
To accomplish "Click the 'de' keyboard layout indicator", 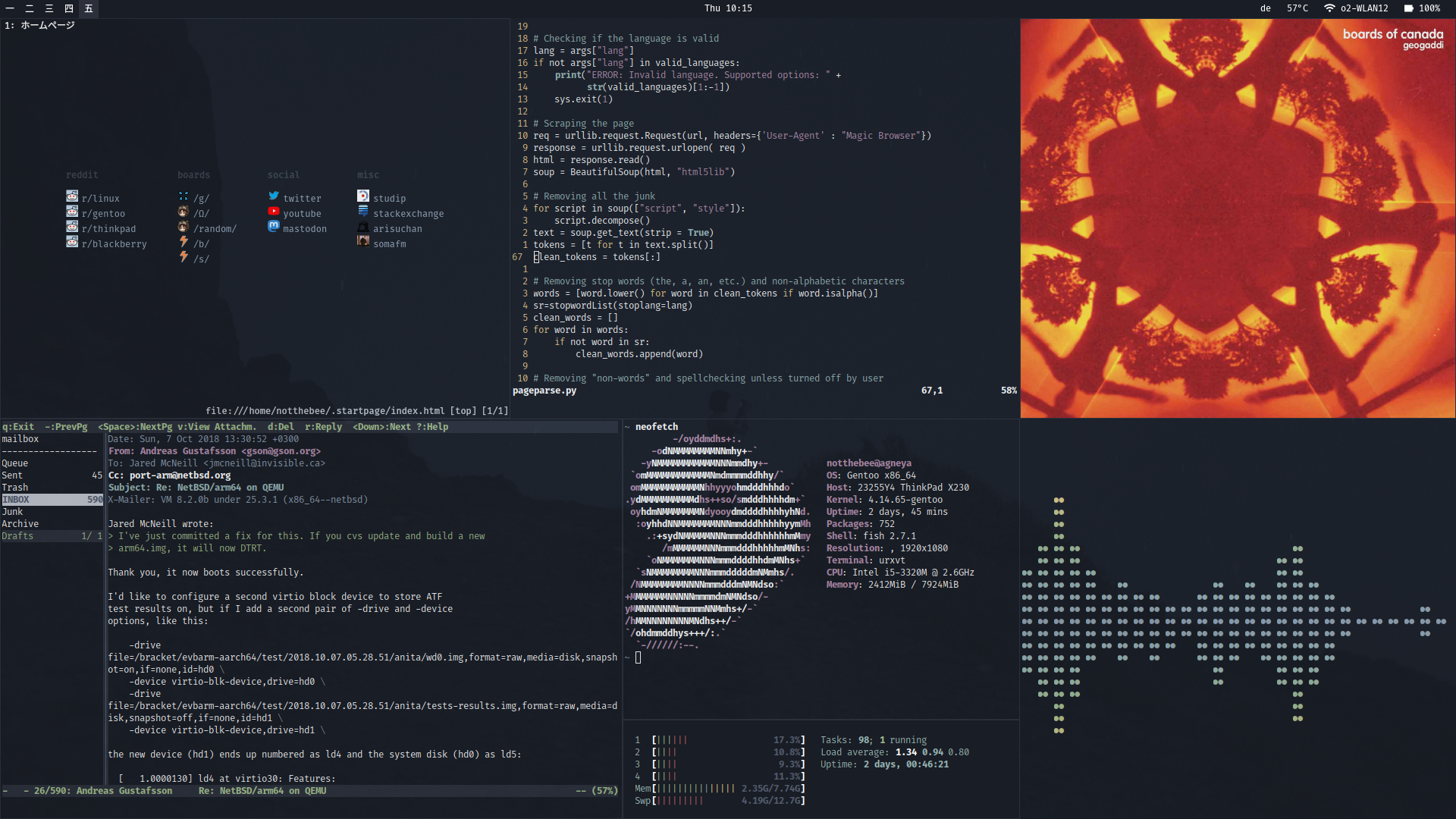I will pos(1266,8).
